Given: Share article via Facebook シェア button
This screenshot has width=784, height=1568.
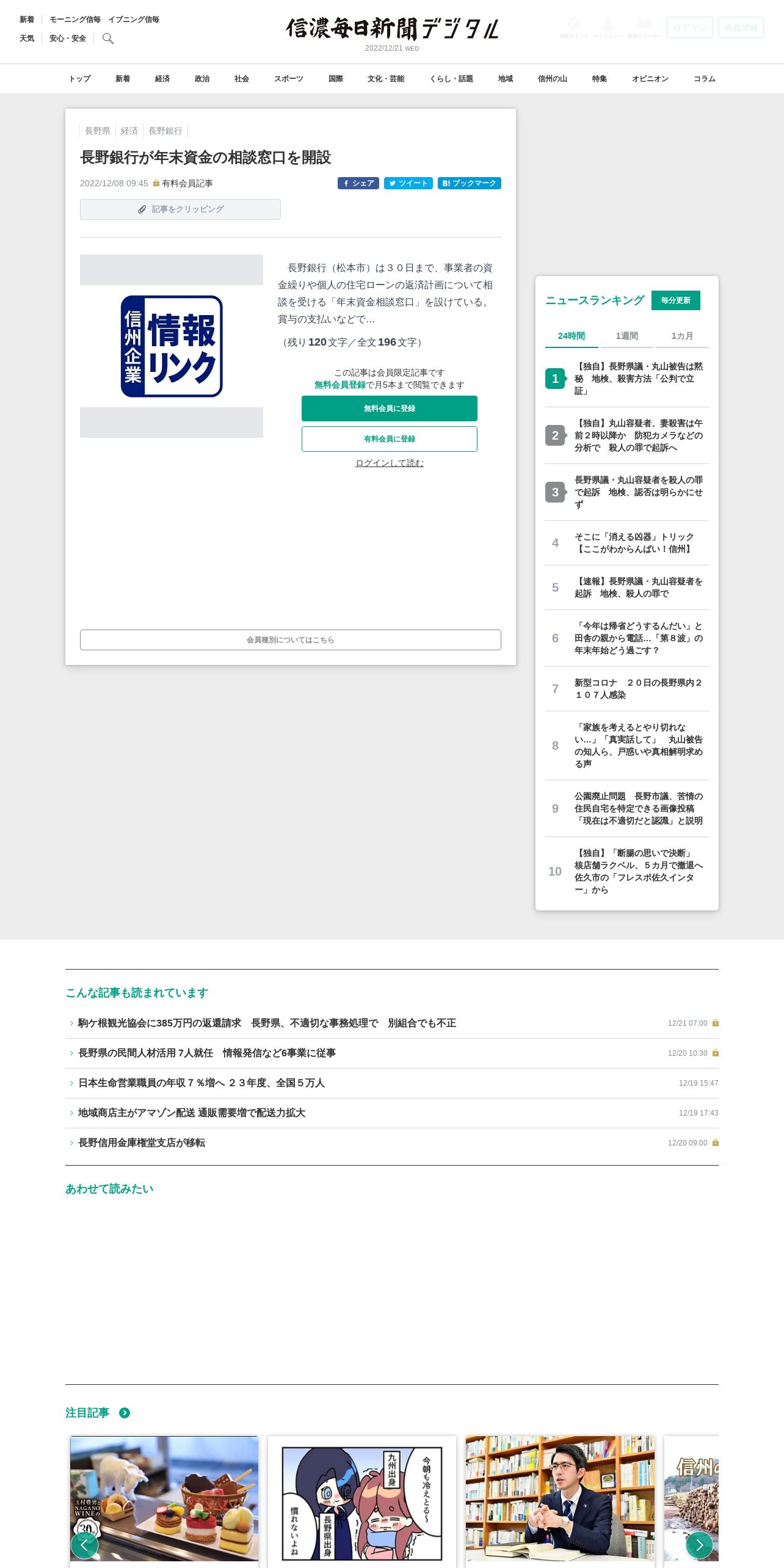Looking at the screenshot, I should click(x=358, y=183).
